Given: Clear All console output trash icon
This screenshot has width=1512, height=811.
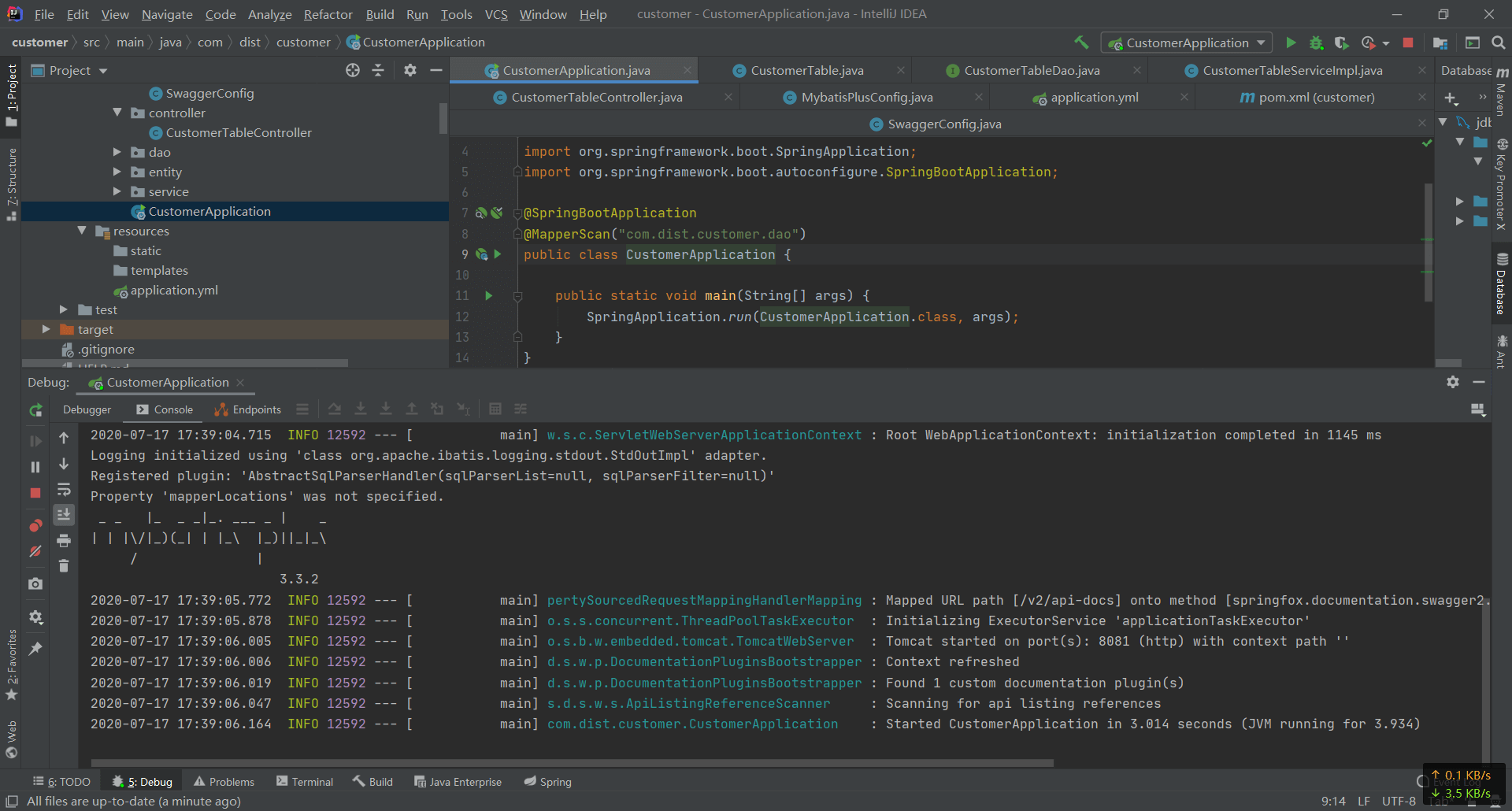Looking at the screenshot, I should point(64,565).
